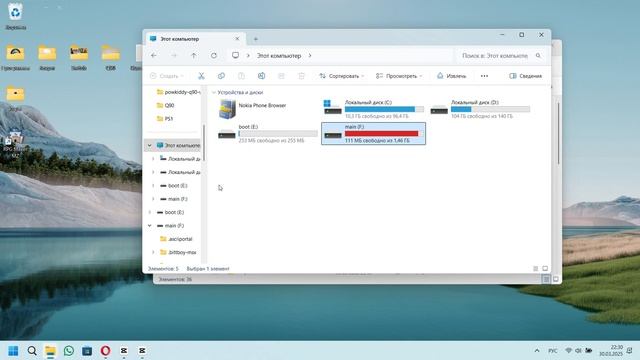This screenshot has height=360, width=640.
Task: Click the red main (F:) usage bar
Action: click(x=384, y=134)
